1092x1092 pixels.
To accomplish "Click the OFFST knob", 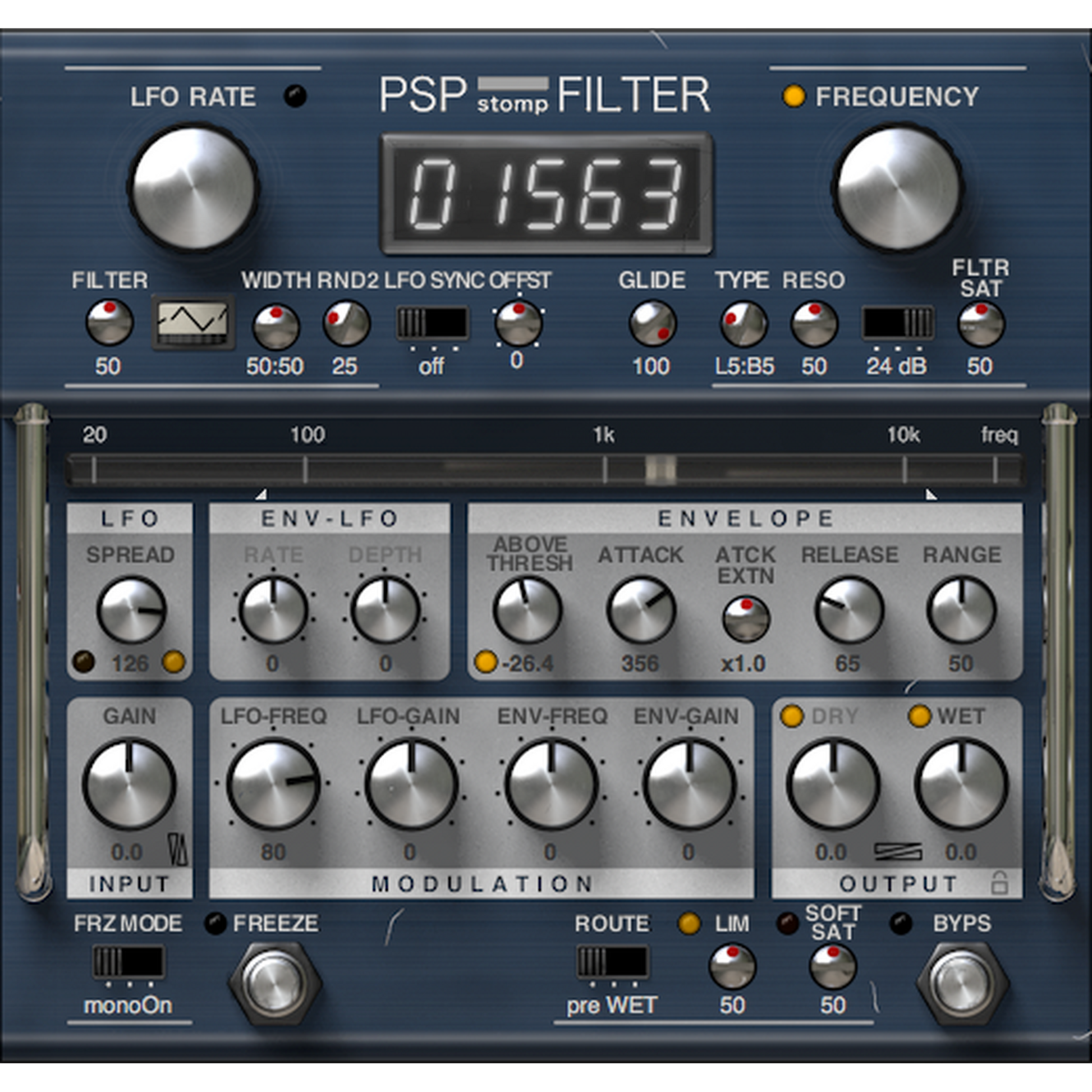I will tap(519, 323).
